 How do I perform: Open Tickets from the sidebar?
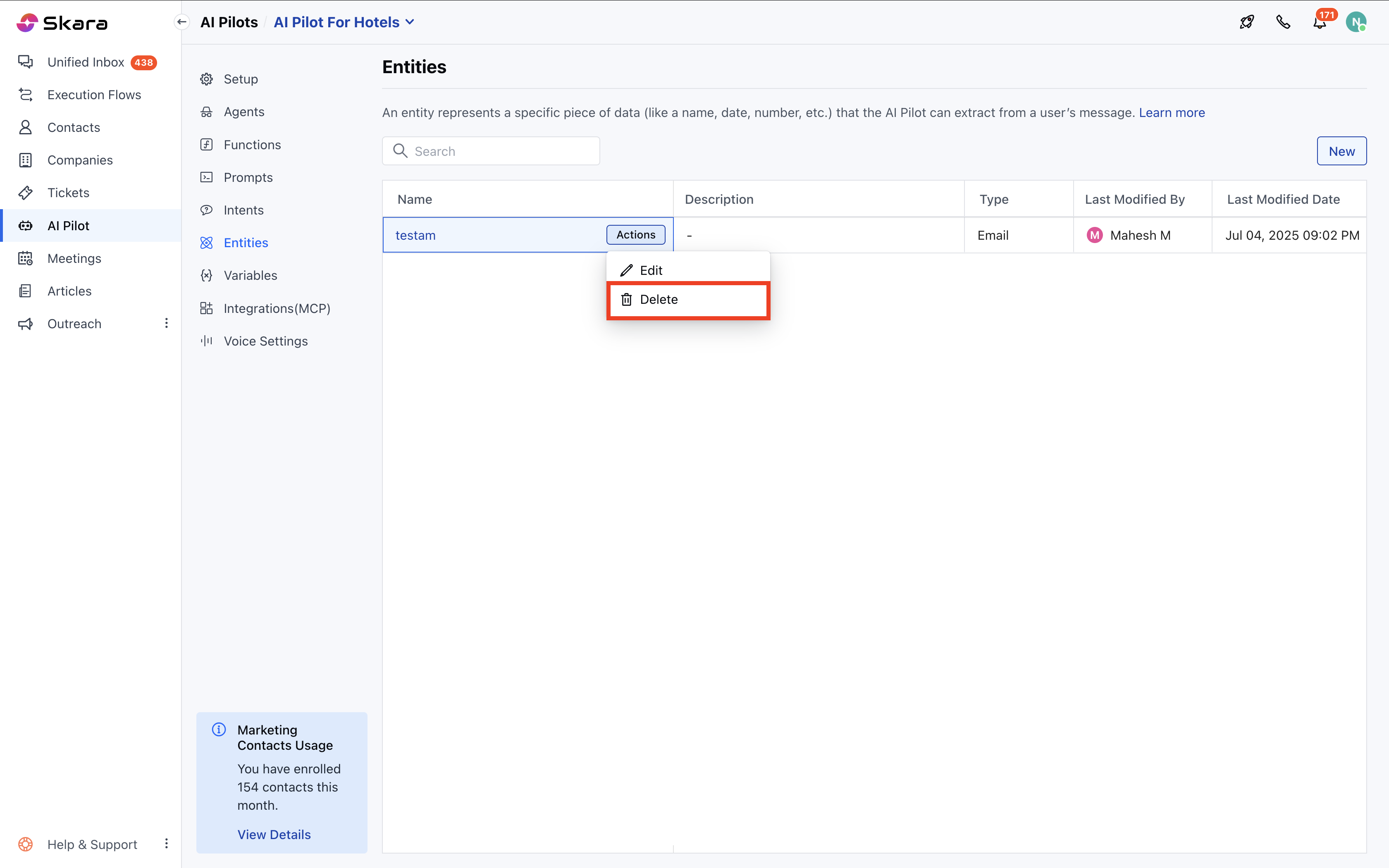click(68, 193)
